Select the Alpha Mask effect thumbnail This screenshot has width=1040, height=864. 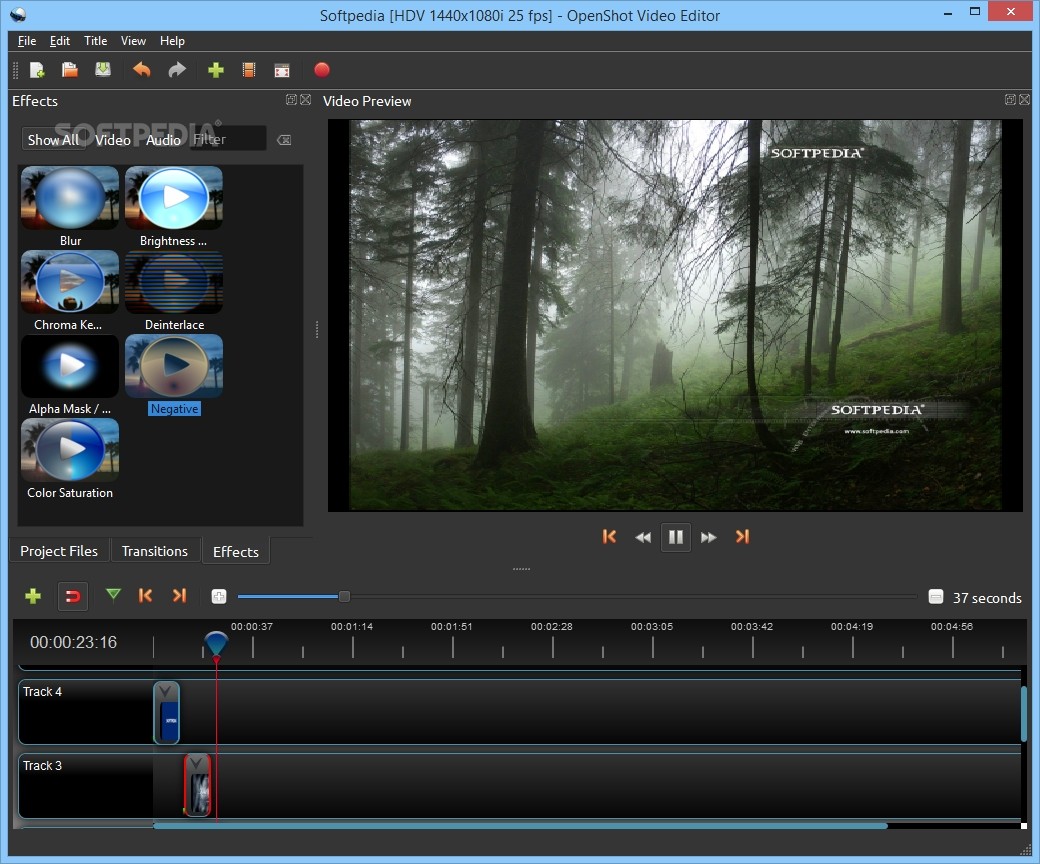pyautogui.click(x=70, y=365)
